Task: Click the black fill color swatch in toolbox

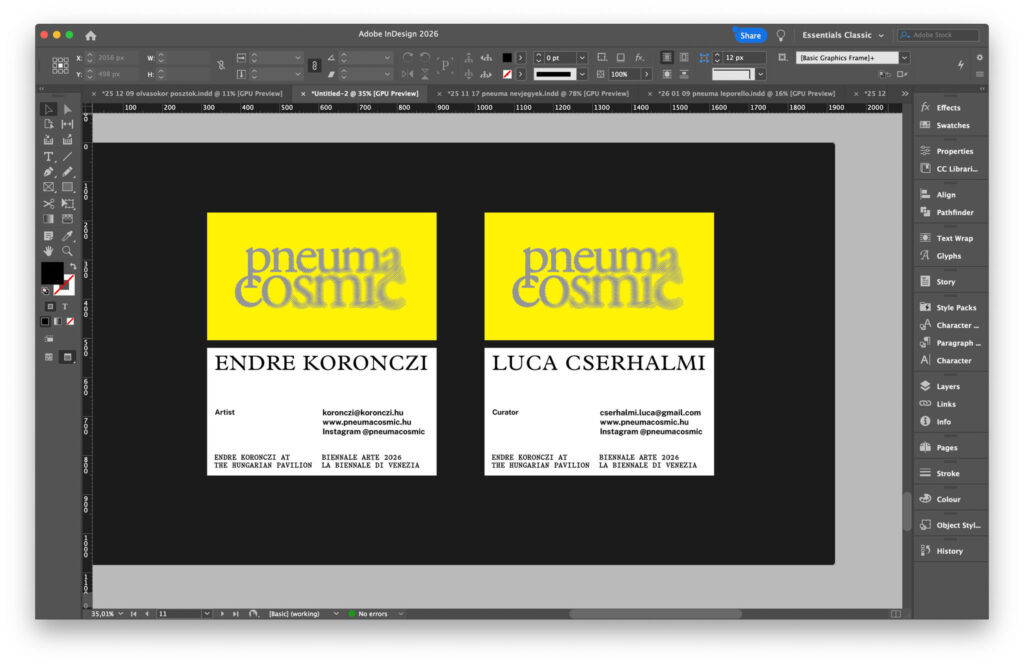Action: [x=51, y=272]
